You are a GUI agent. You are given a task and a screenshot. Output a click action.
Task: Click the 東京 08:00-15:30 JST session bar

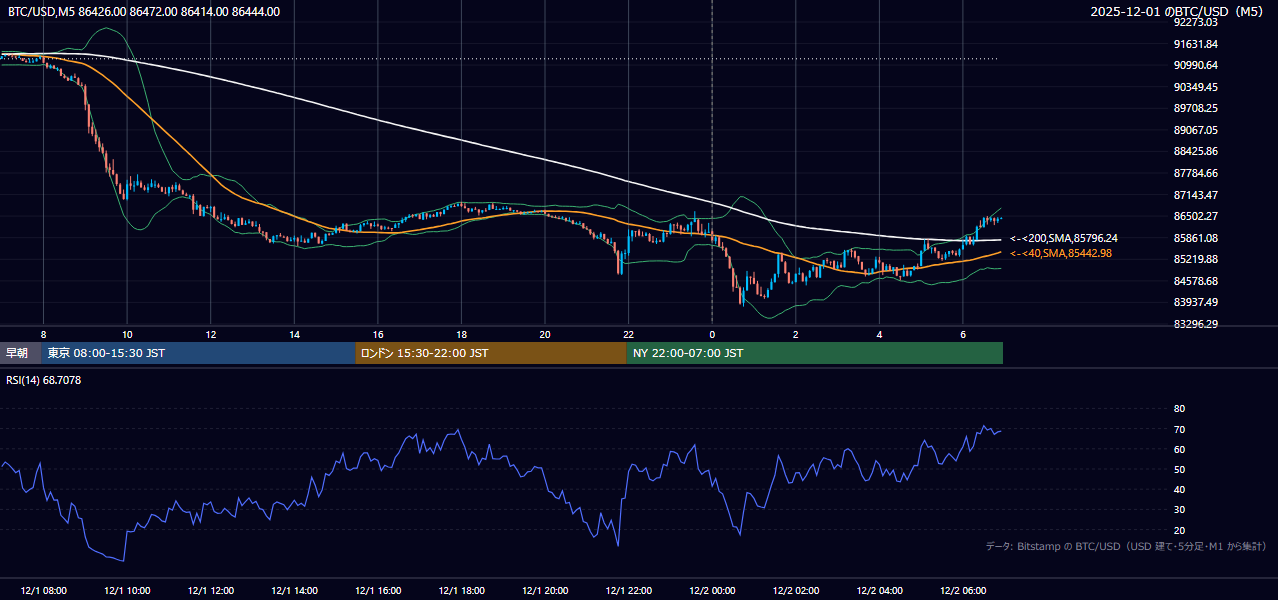(x=198, y=353)
